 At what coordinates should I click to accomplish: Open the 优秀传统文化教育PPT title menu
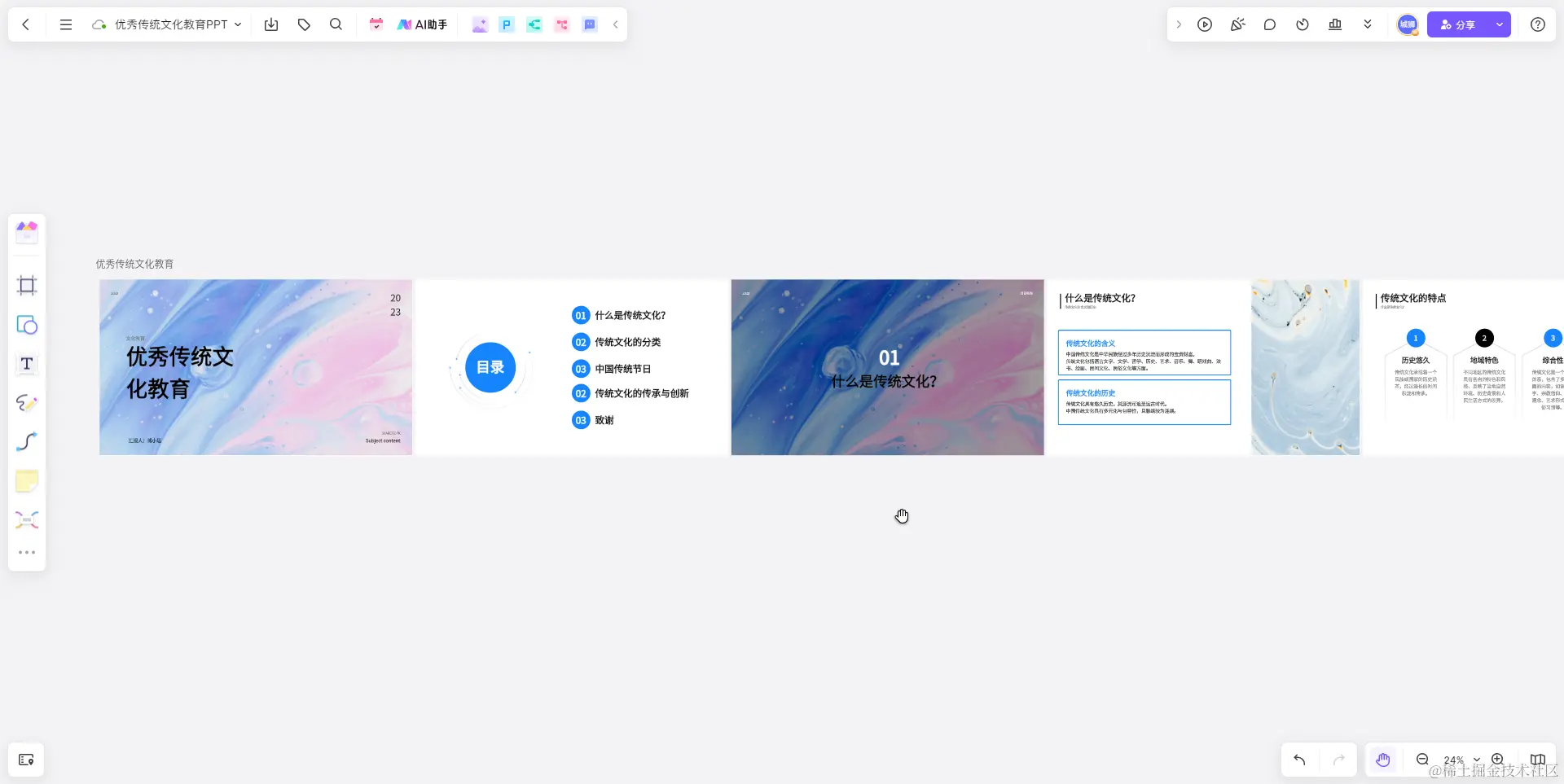pos(239,24)
